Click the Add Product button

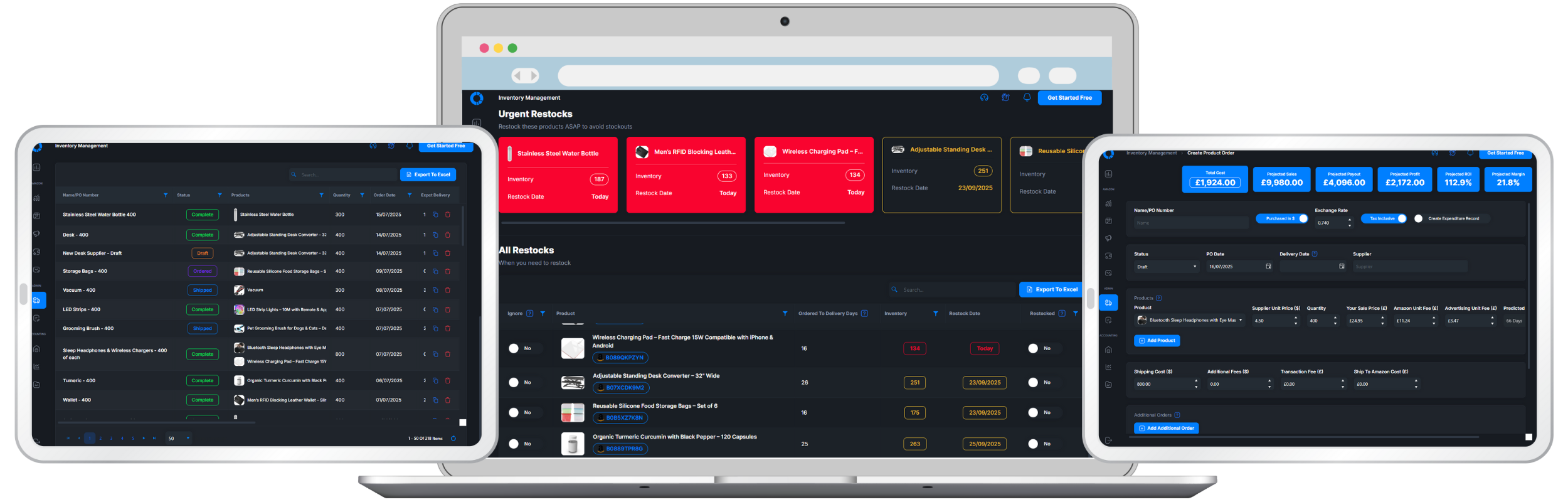[1157, 341]
